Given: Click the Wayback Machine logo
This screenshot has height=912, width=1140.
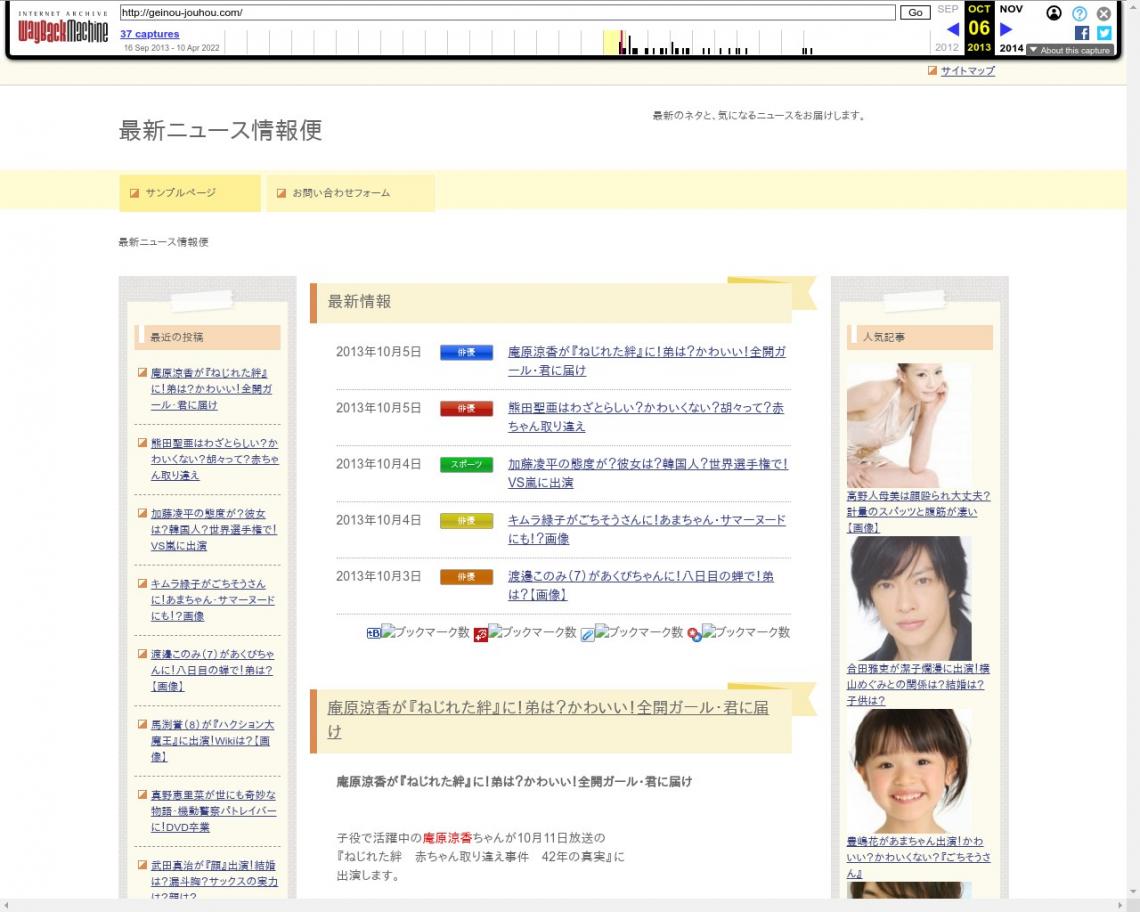Looking at the screenshot, I should [x=63, y=30].
